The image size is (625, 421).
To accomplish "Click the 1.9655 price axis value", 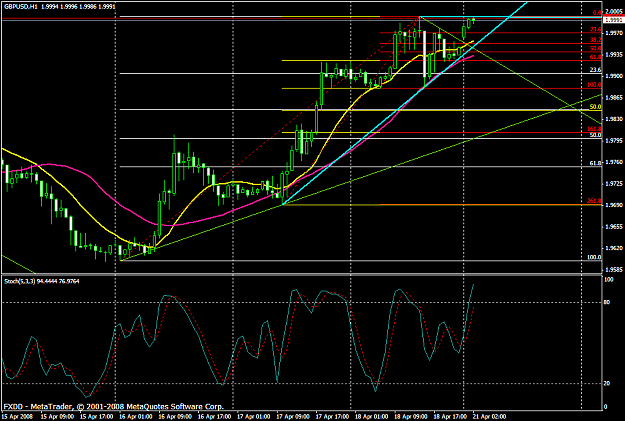I will coord(614,226).
